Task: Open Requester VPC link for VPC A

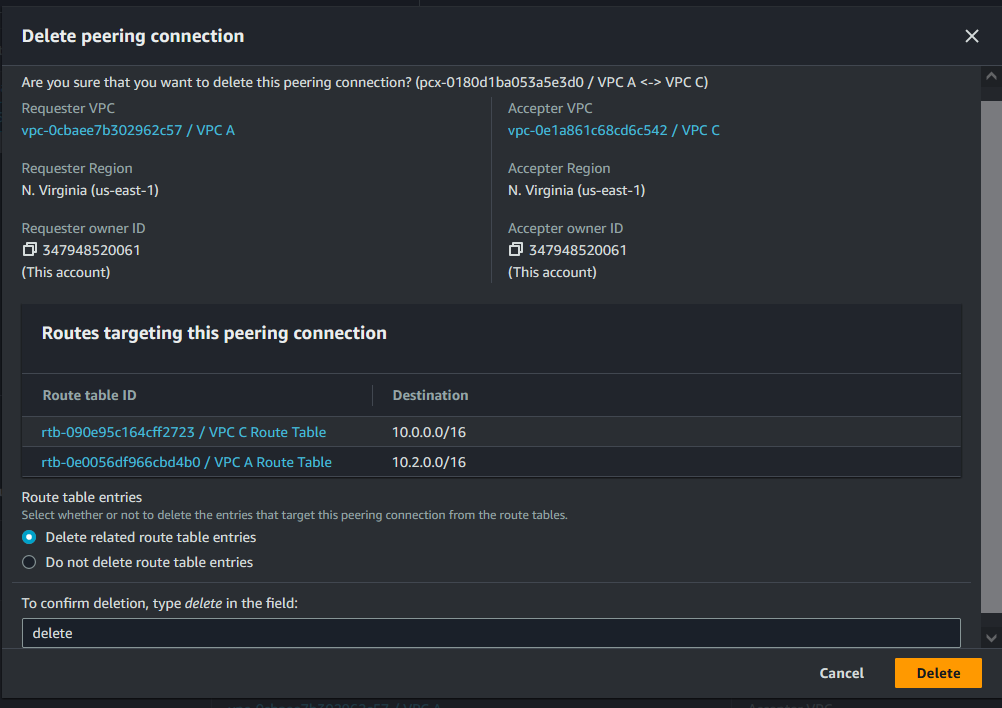Action: coord(128,130)
